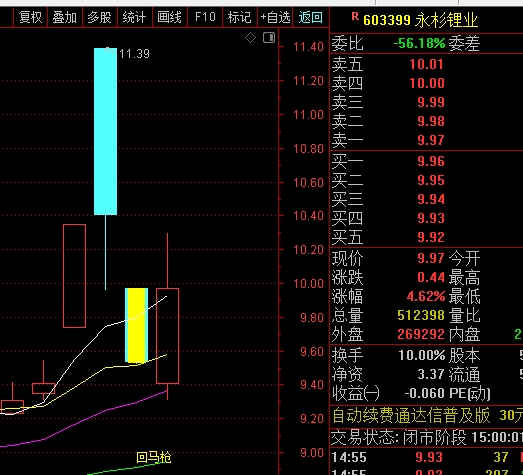Image resolution: width=523 pixels, height=475 pixels.
Task: Click the 11.40 price axis label
Action: point(308,47)
